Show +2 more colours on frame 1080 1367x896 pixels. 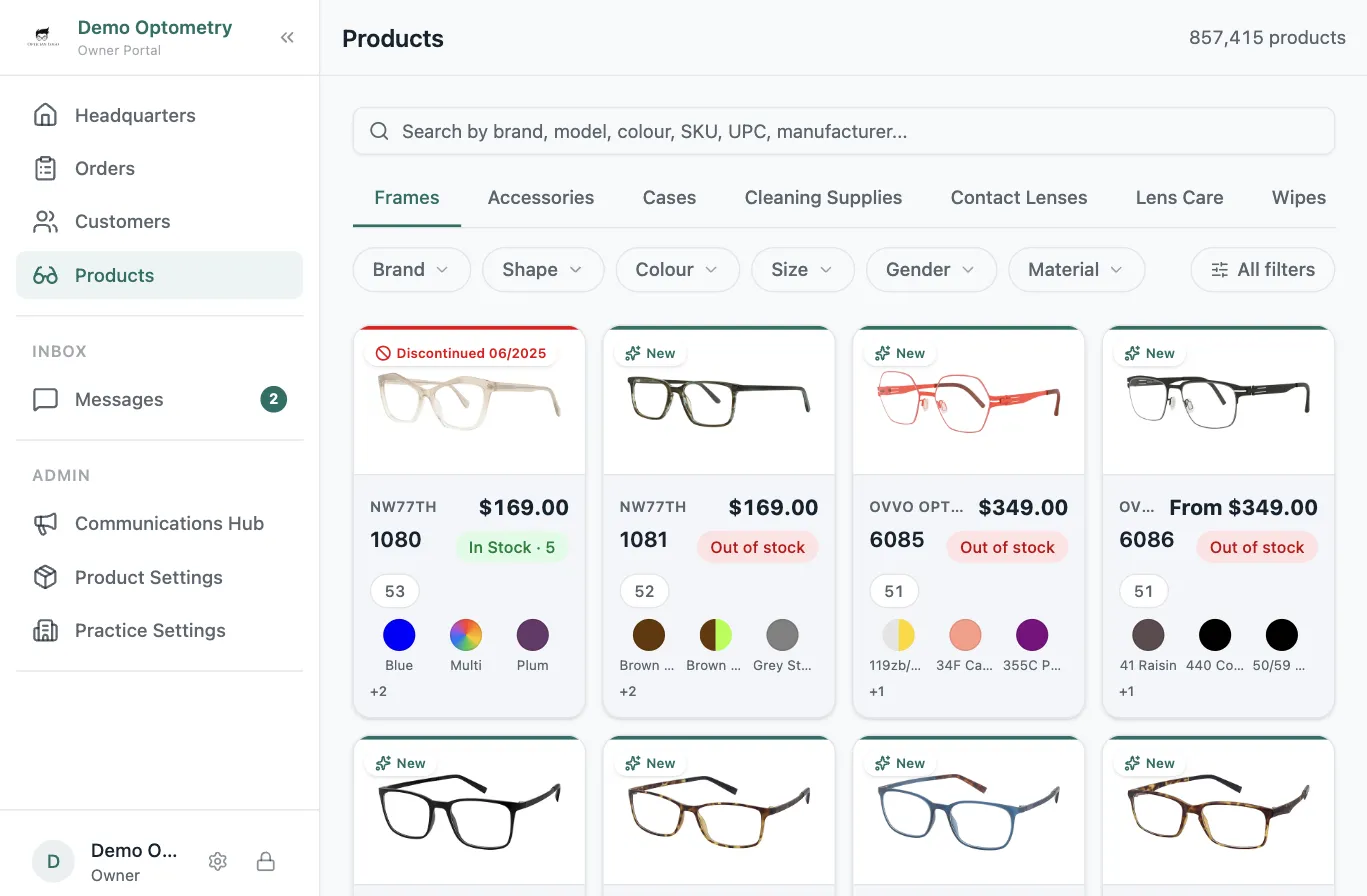[x=378, y=691]
